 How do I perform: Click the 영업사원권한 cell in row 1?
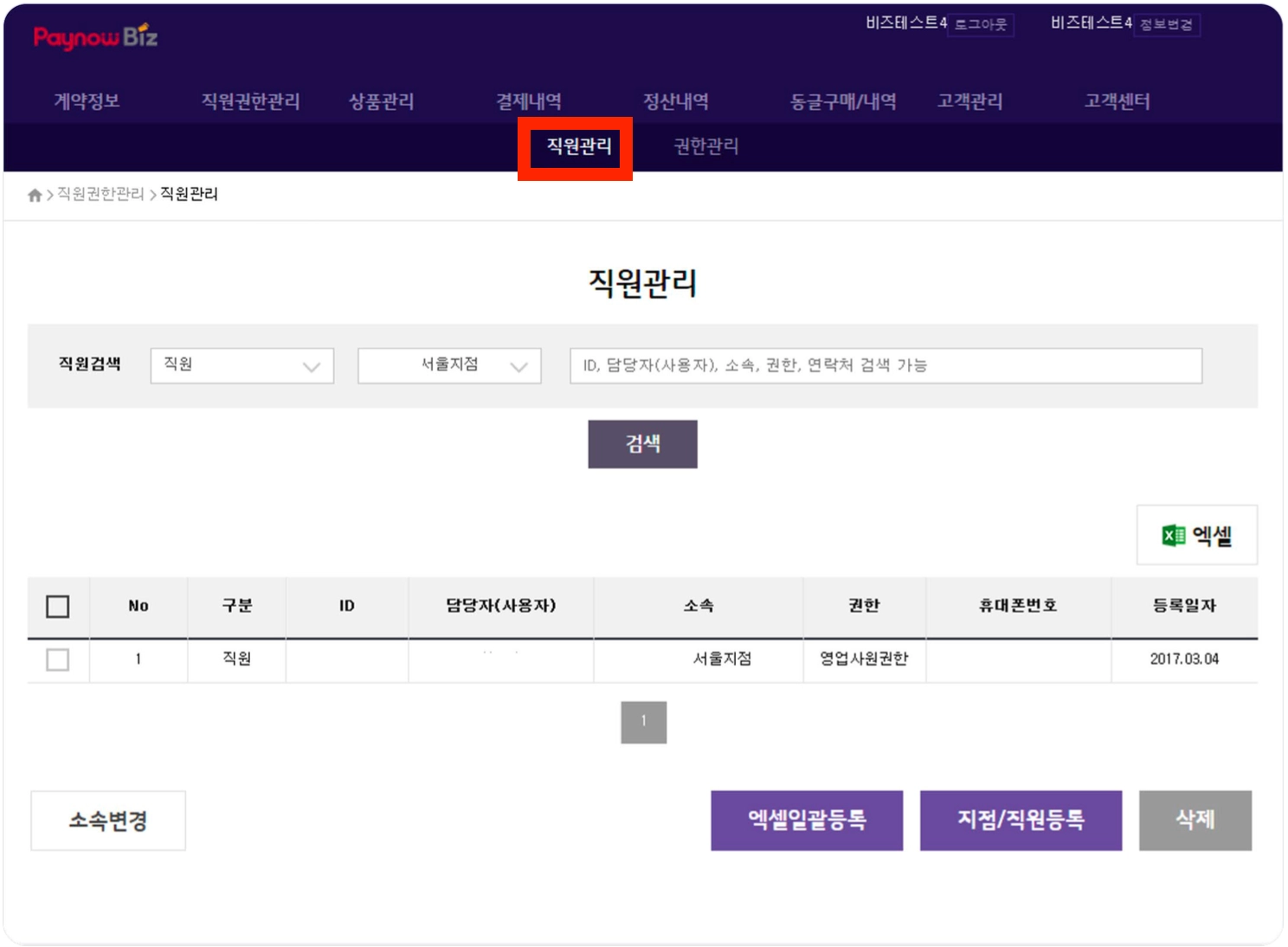click(x=865, y=659)
